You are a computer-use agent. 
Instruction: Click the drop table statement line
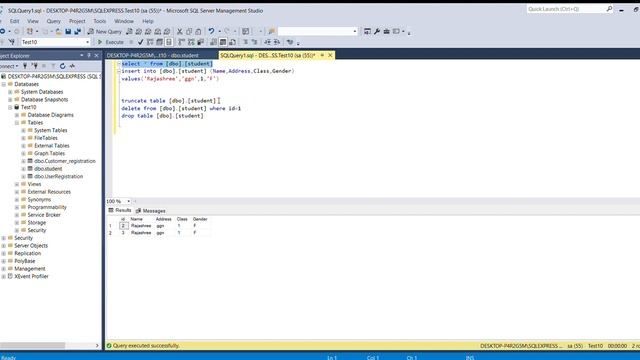(x=162, y=116)
